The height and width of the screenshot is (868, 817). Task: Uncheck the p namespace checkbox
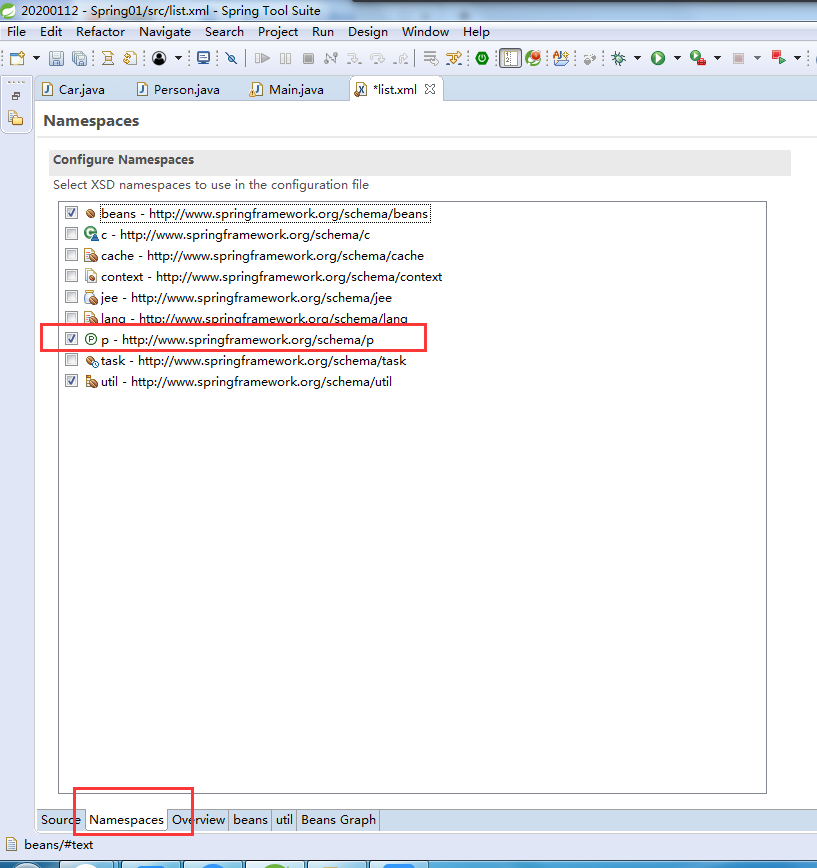[x=71, y=339]
